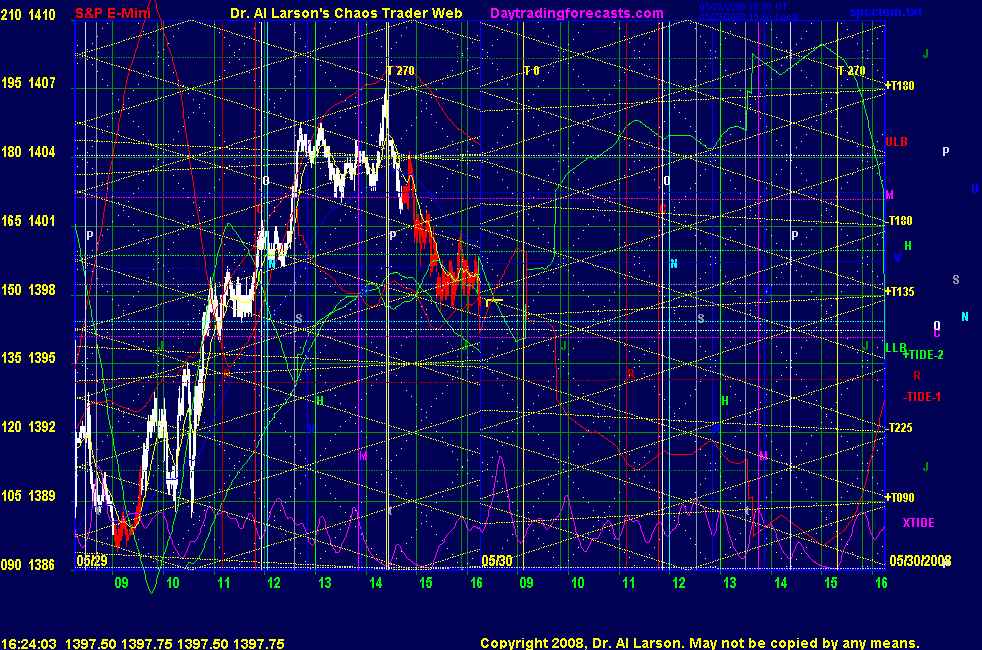The image size is (982, 650).
Task: Click the "+T135" level label
Action: tap(899, 292)
